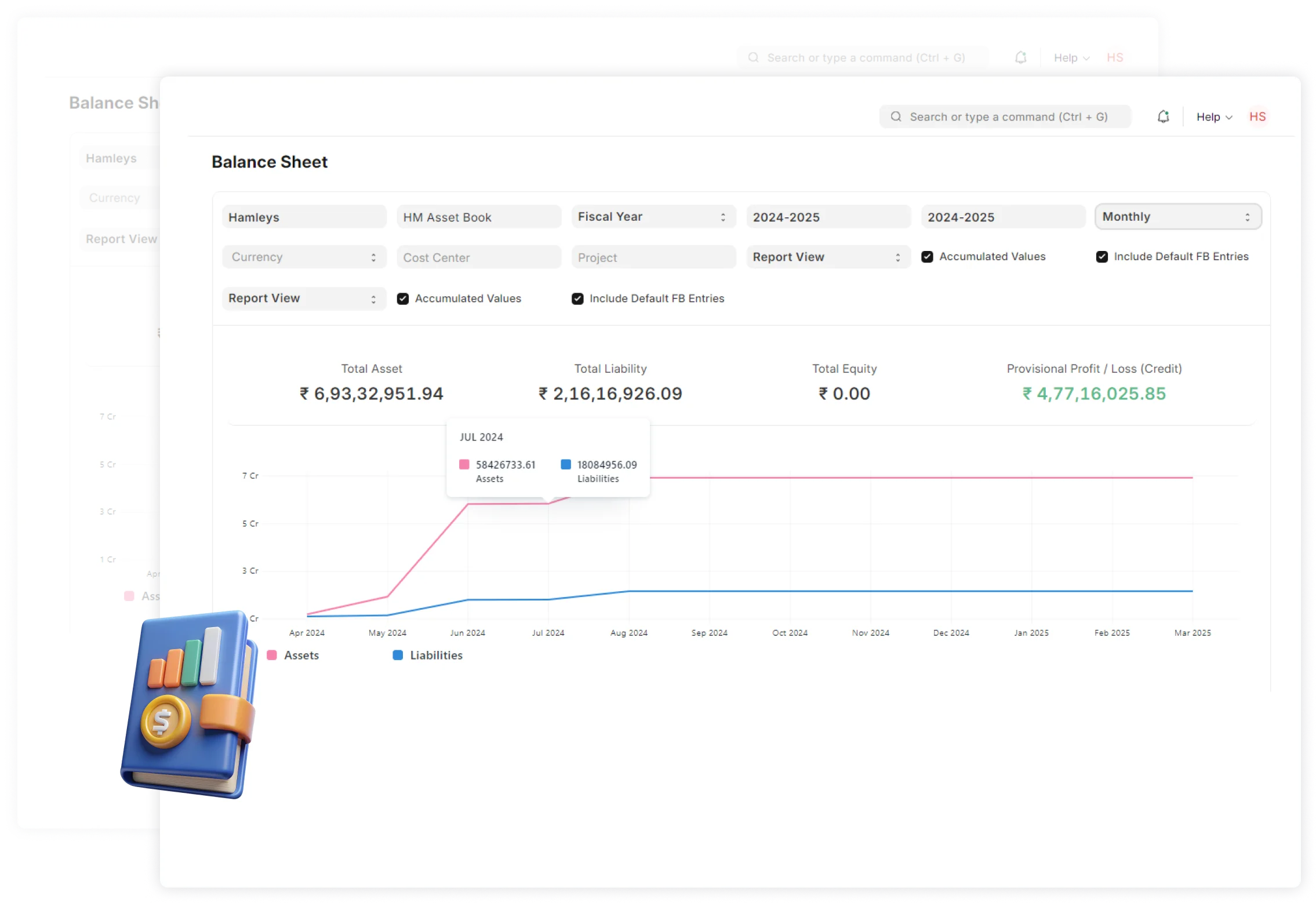This screenshot has width=1316, height=903.
Task: Click the Currency selector field
Action: (x=304, y=257)
